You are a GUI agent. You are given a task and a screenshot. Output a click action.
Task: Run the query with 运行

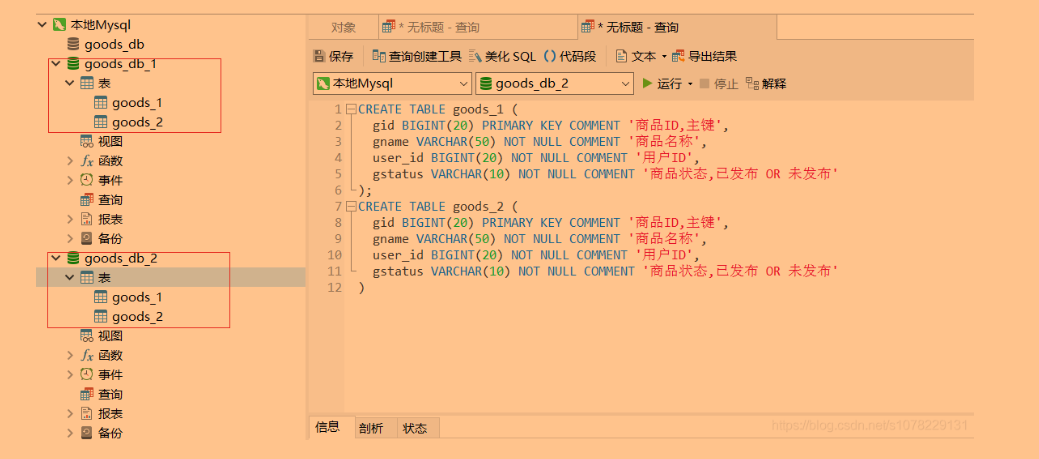(x=662, y=84)
